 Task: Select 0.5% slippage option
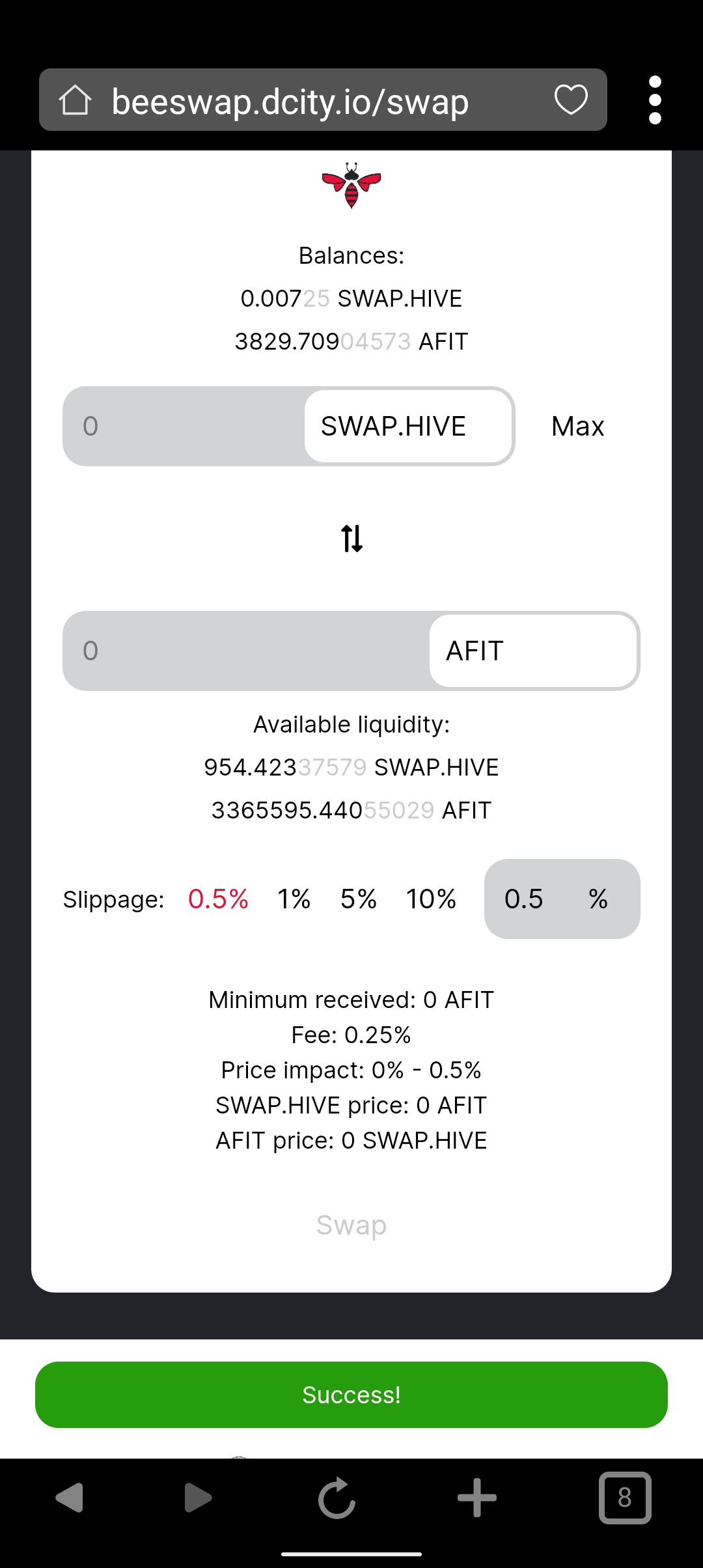(x=218, y=899)
